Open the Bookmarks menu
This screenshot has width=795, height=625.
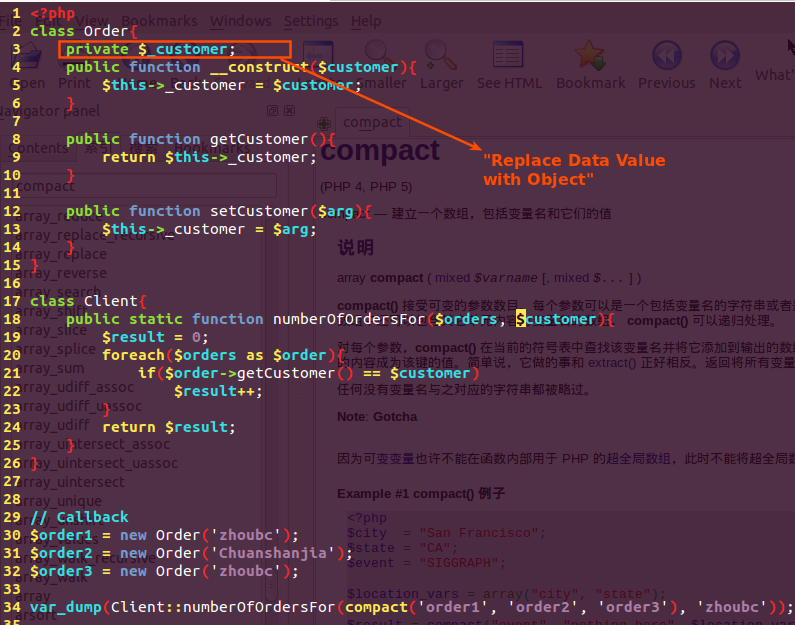160,21
